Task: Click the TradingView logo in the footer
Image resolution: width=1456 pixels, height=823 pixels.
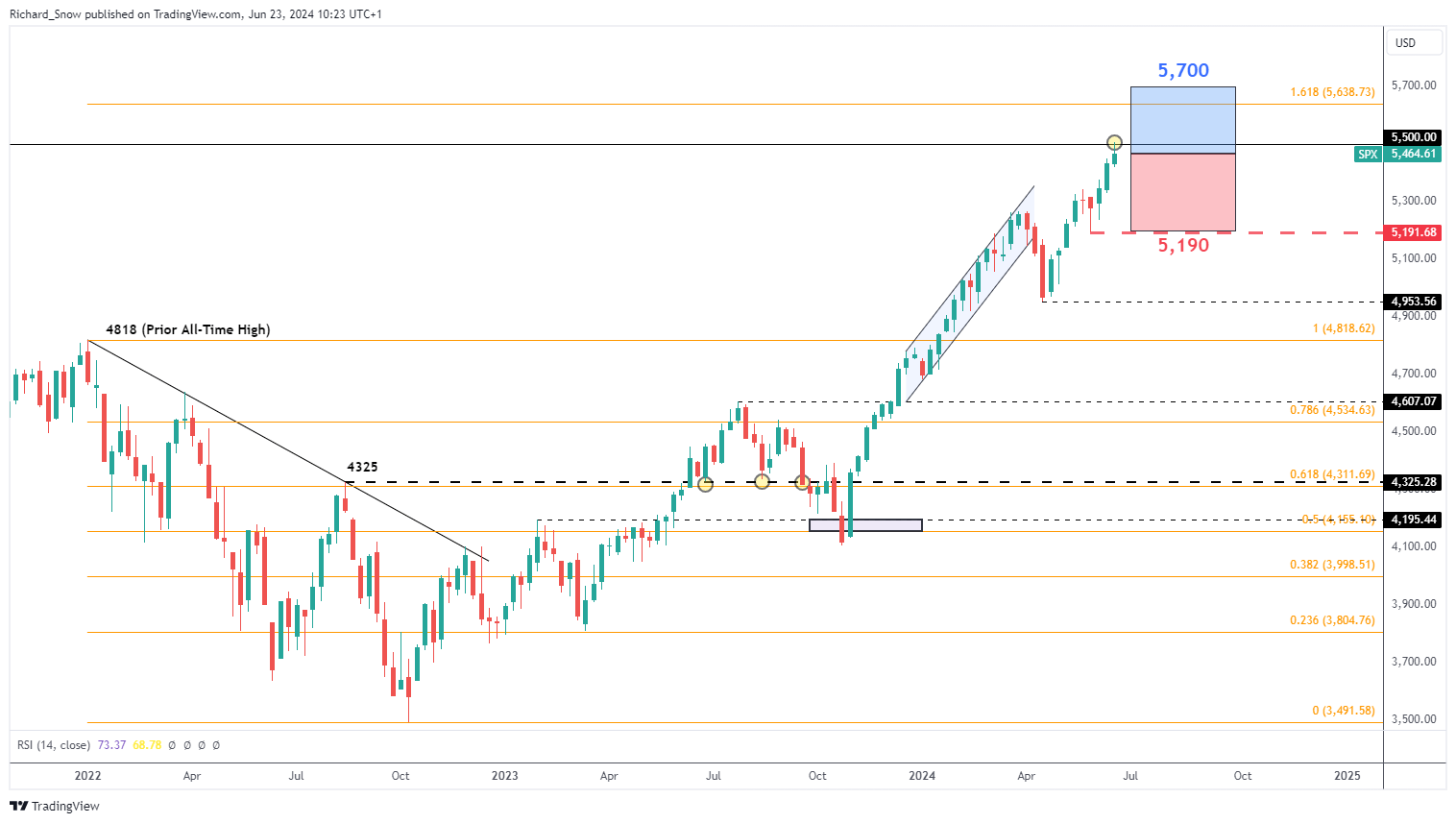Action: [55, 806]
